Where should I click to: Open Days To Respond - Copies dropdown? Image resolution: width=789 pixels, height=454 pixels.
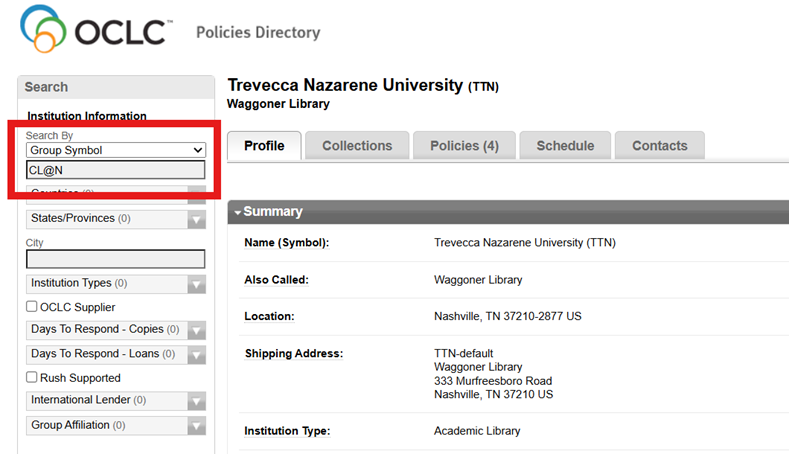pyautogui.click(x=197, y=330)
